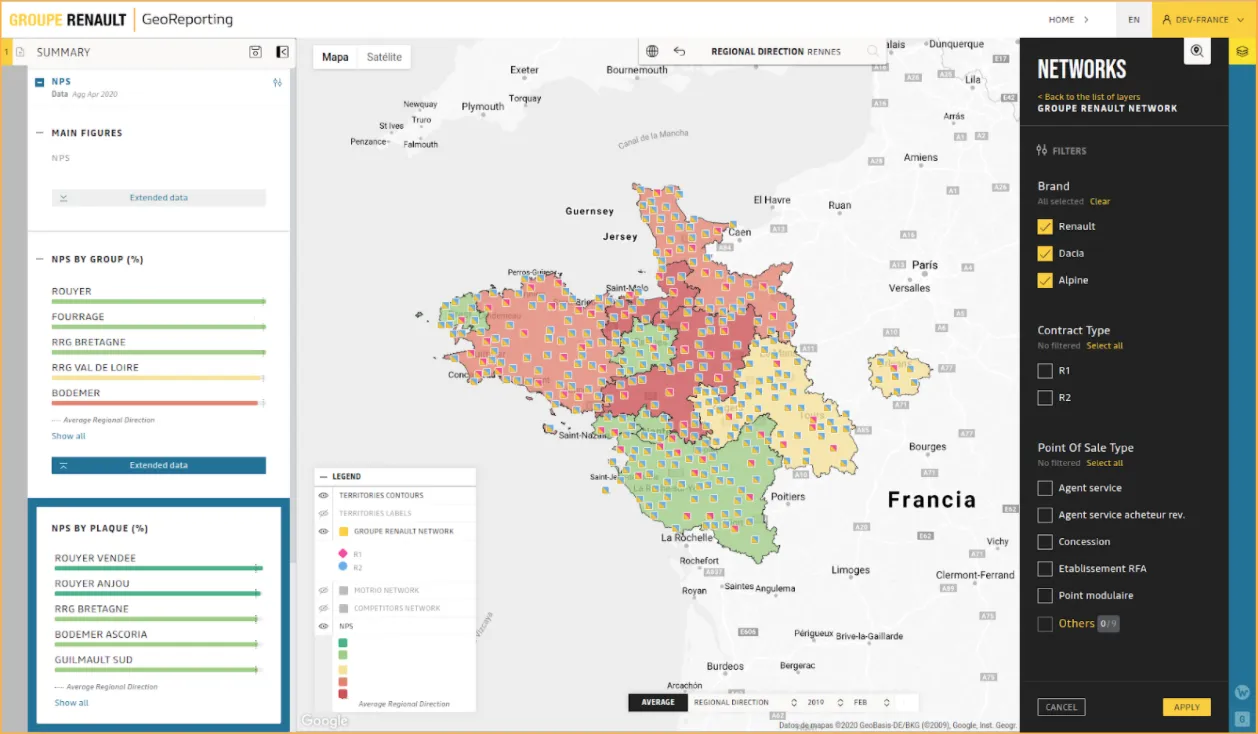This screenshot has width=1258, height=734.
Task: Open the layers stack icon
Action: point(1243,51)
